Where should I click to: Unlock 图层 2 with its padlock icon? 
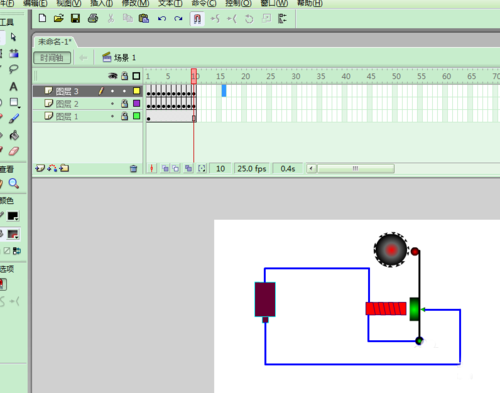[125, 103]
